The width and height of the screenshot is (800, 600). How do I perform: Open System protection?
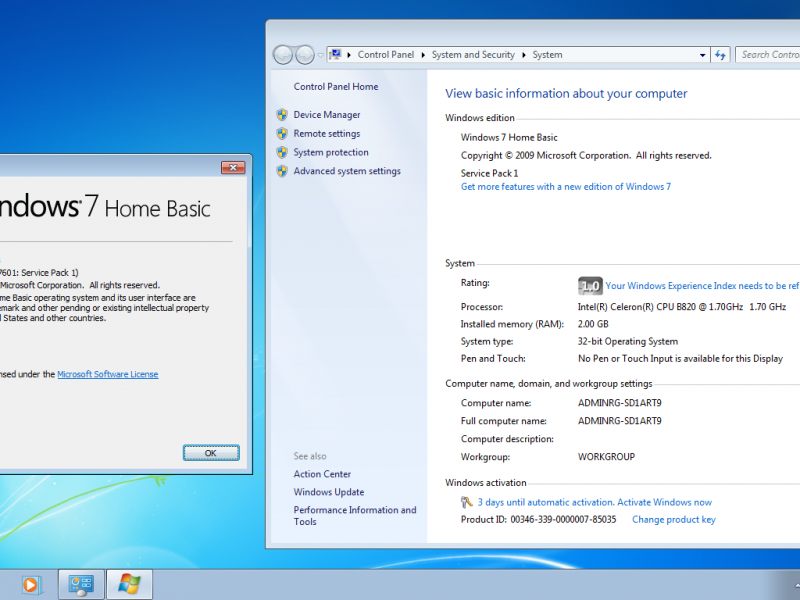[x=331, y=152]
